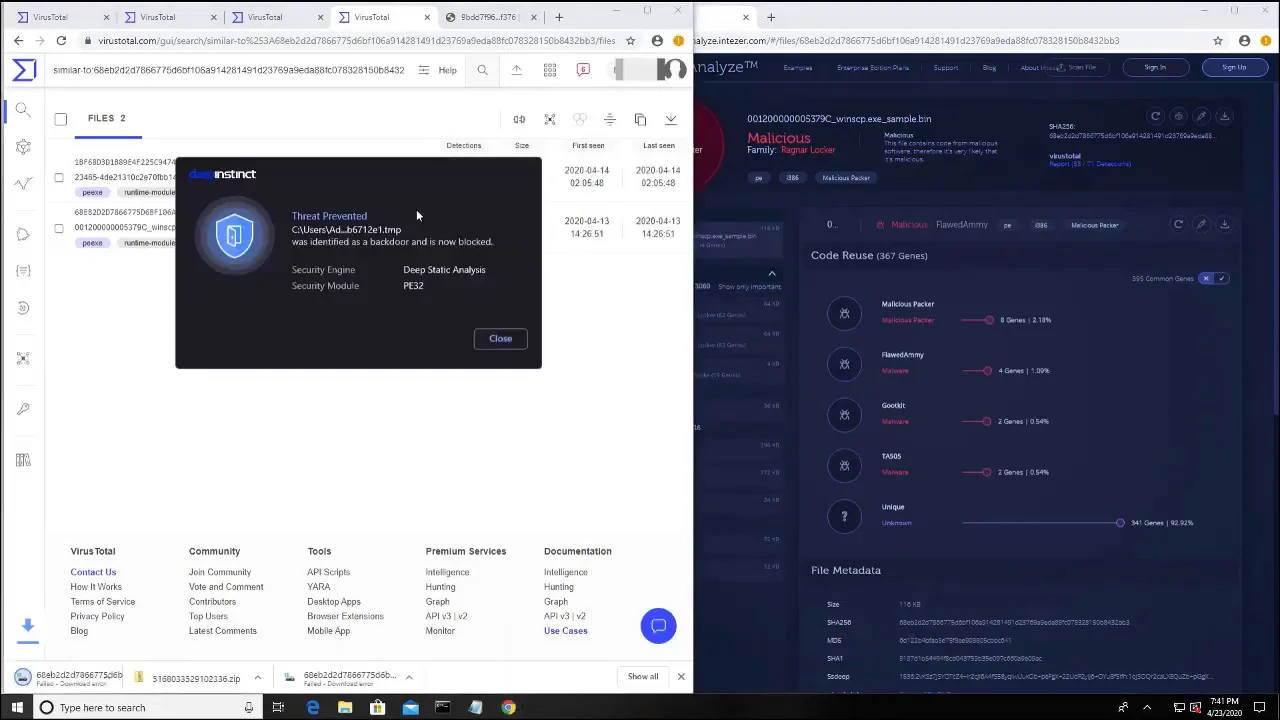
Task: Click the sort filter toolbar icon
Action: click(x=610, y=119)
